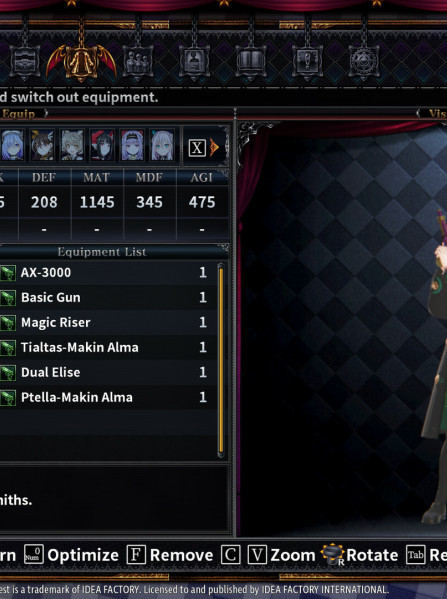Click the Equipment List gold scrollbar

(221, 360)
